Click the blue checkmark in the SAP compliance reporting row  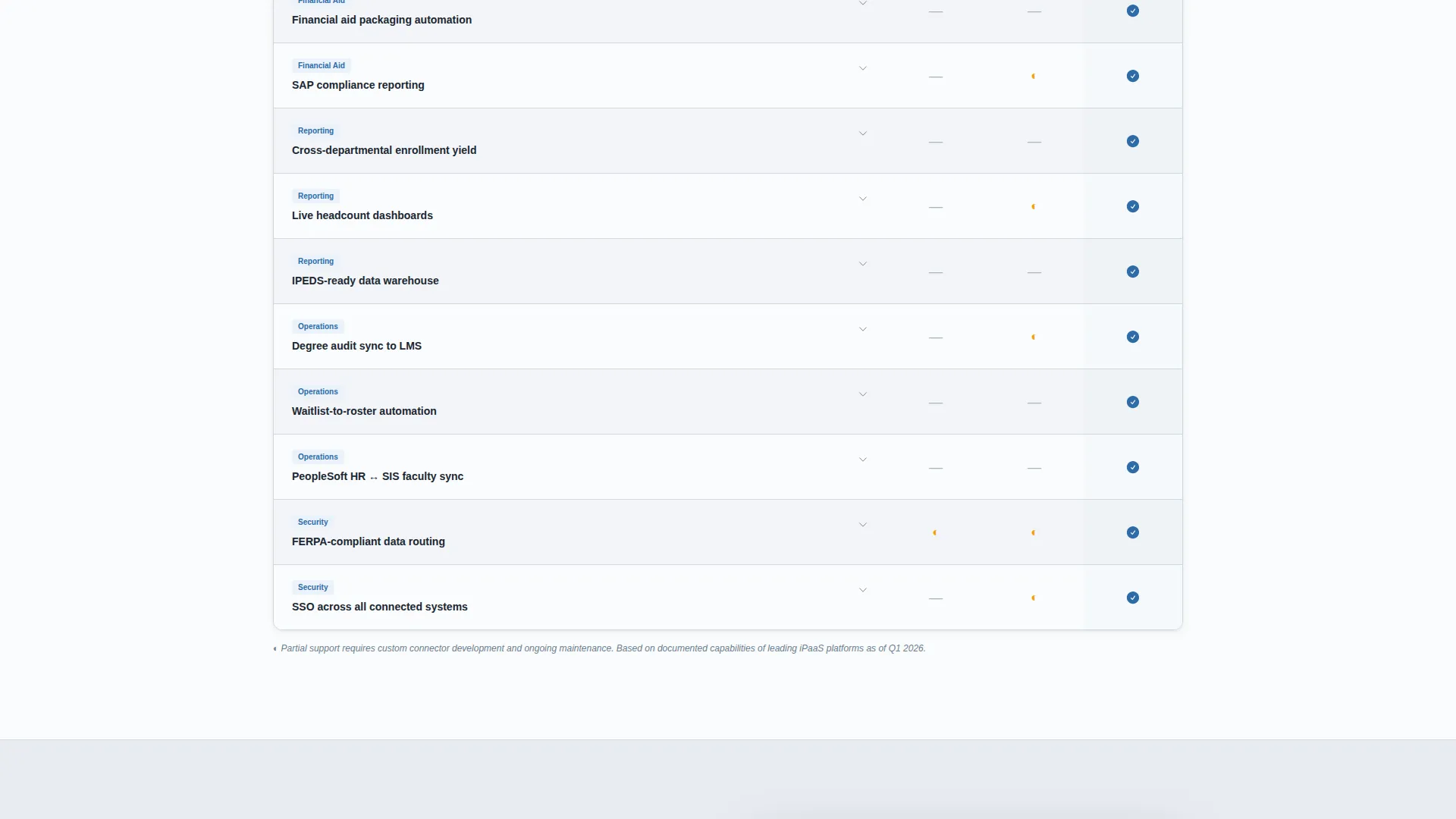click(1132, 76)
